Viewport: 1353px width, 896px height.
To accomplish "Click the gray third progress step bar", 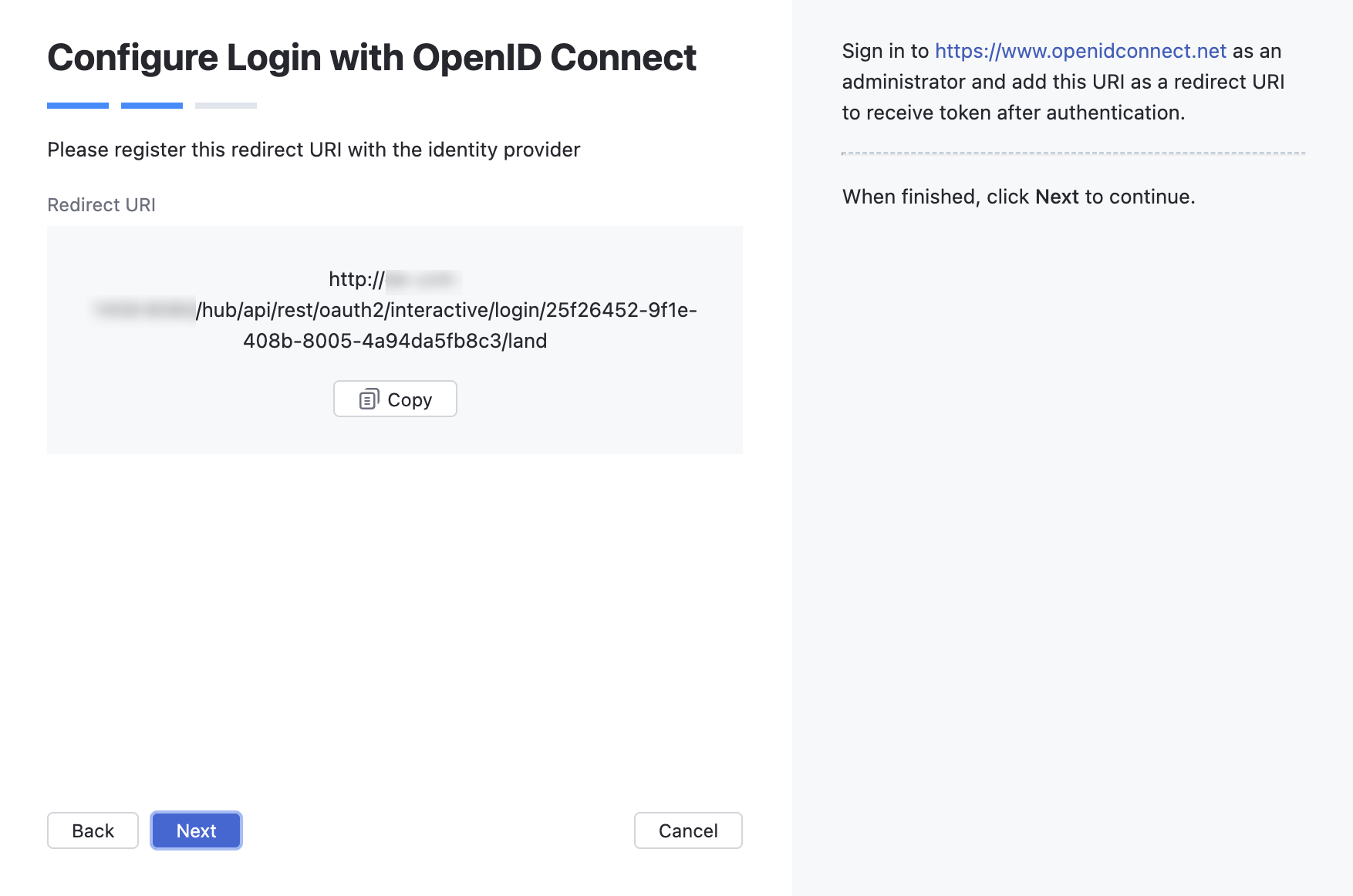I will pos(226,106).
